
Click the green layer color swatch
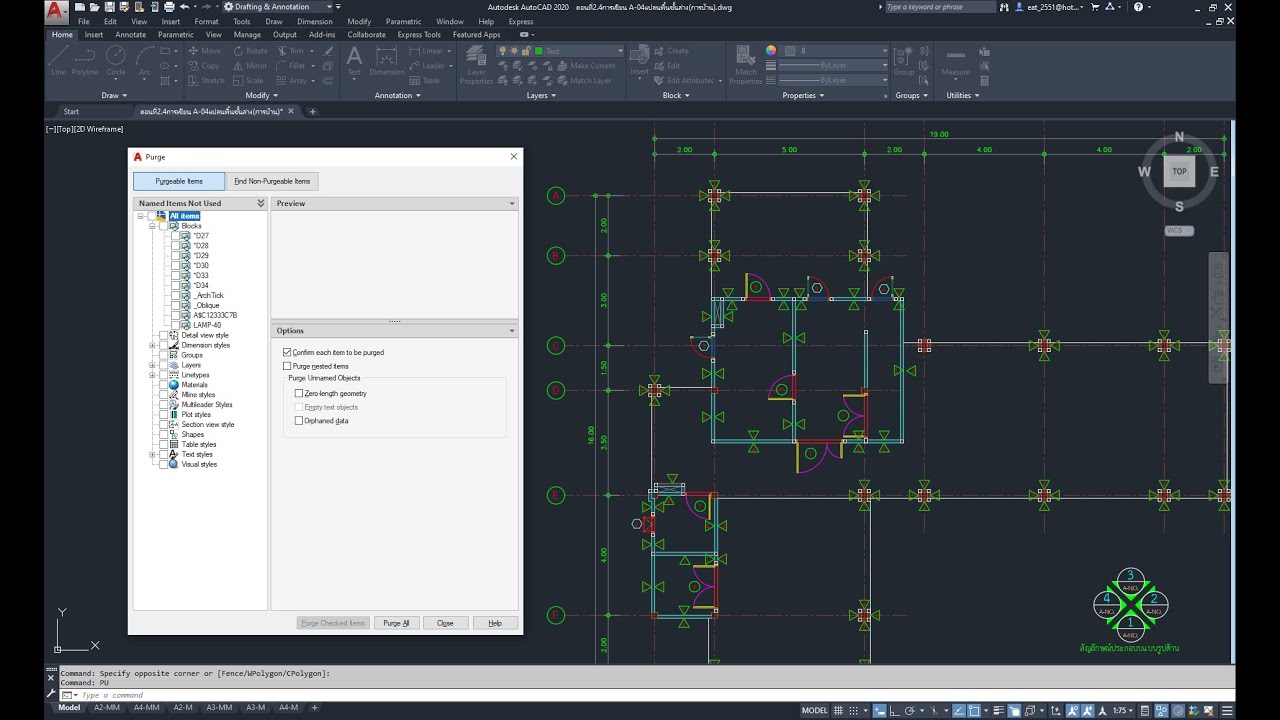click(x=539, y=51)
